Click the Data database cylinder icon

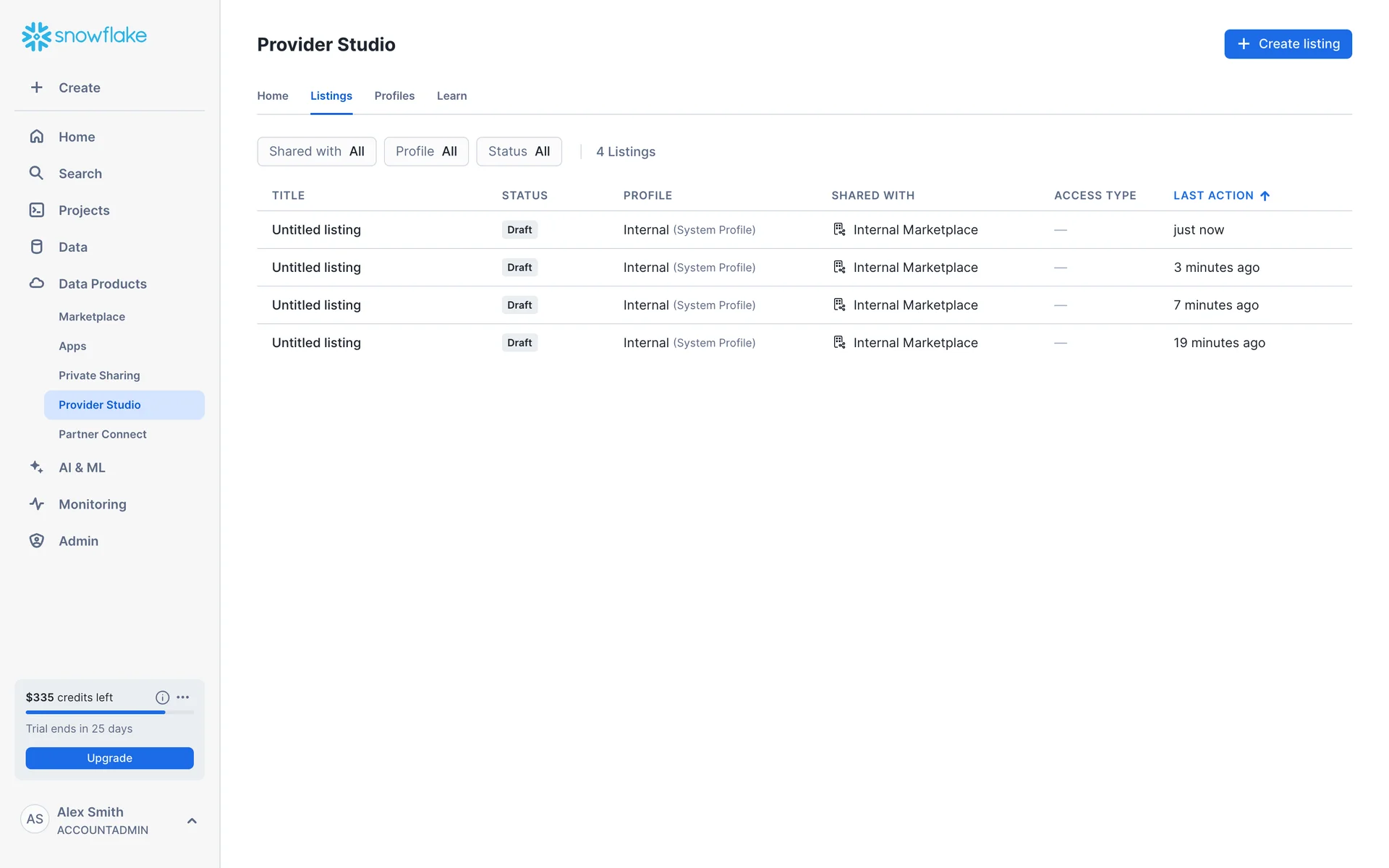(36, 247)
